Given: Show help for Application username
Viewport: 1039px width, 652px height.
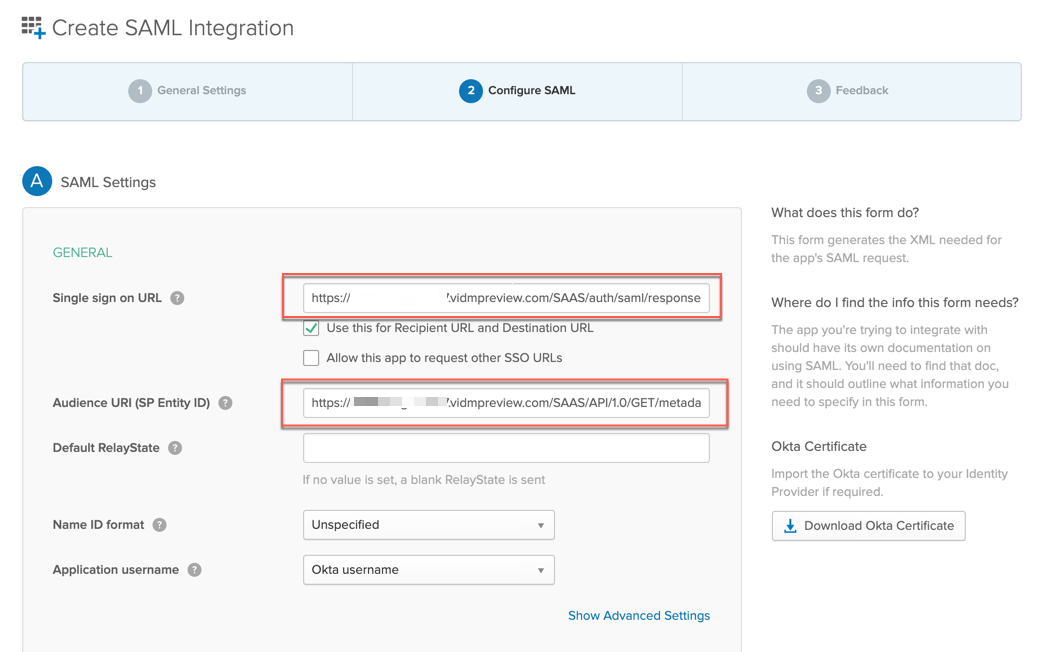Looking at the screenshot, I should point(194,570).
